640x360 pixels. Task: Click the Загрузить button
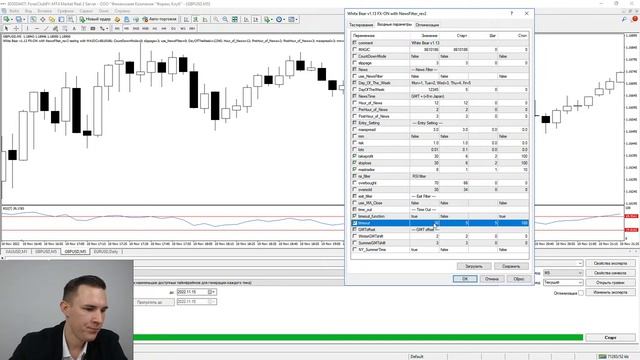pos(473,266)
